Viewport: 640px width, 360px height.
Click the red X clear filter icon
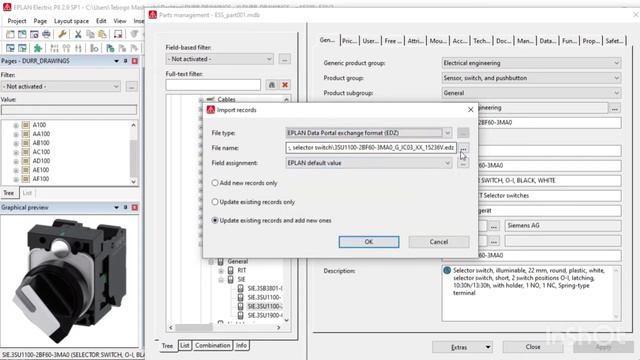[285, 85]
